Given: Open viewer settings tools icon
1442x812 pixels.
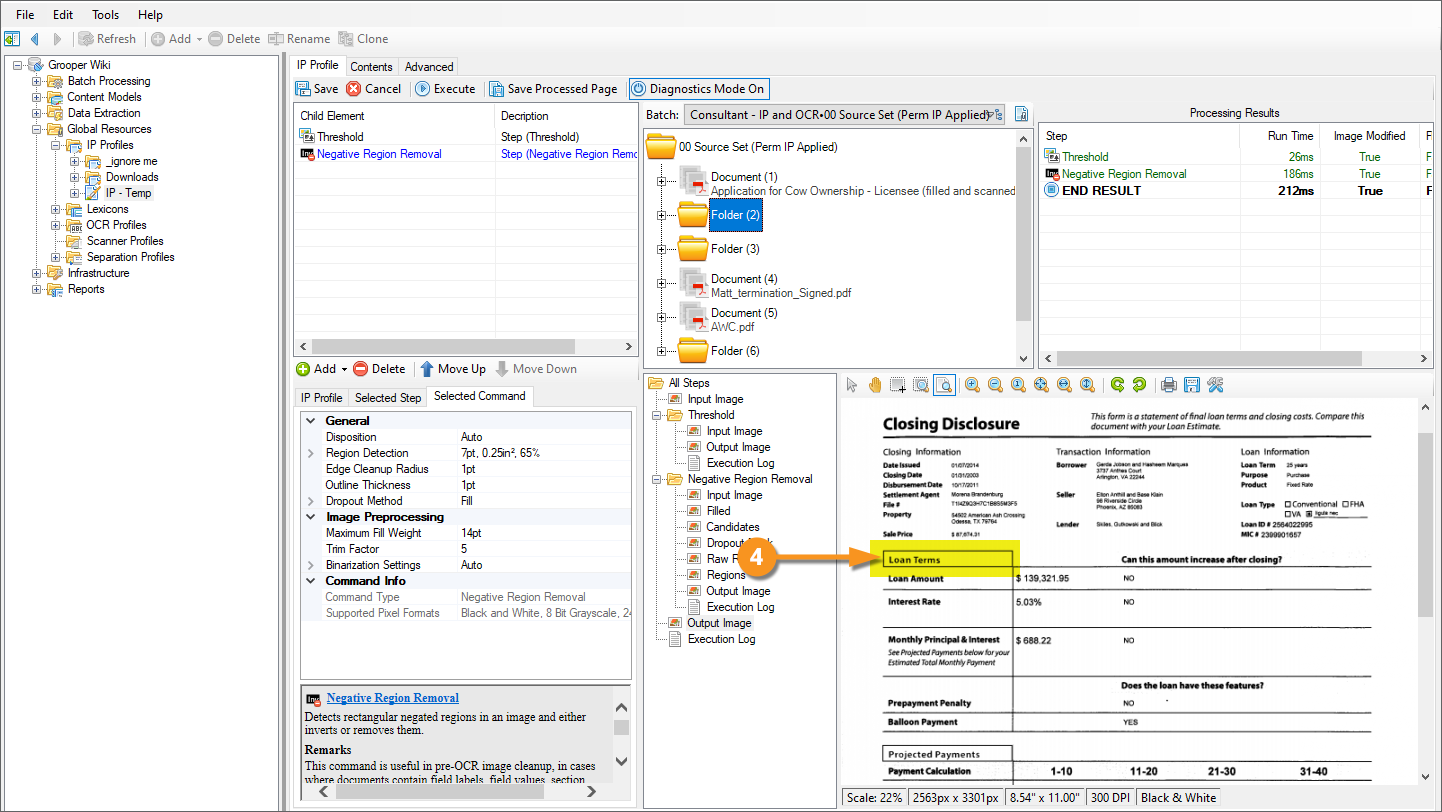Looking at the screenshot, I should click(1216, 385).
